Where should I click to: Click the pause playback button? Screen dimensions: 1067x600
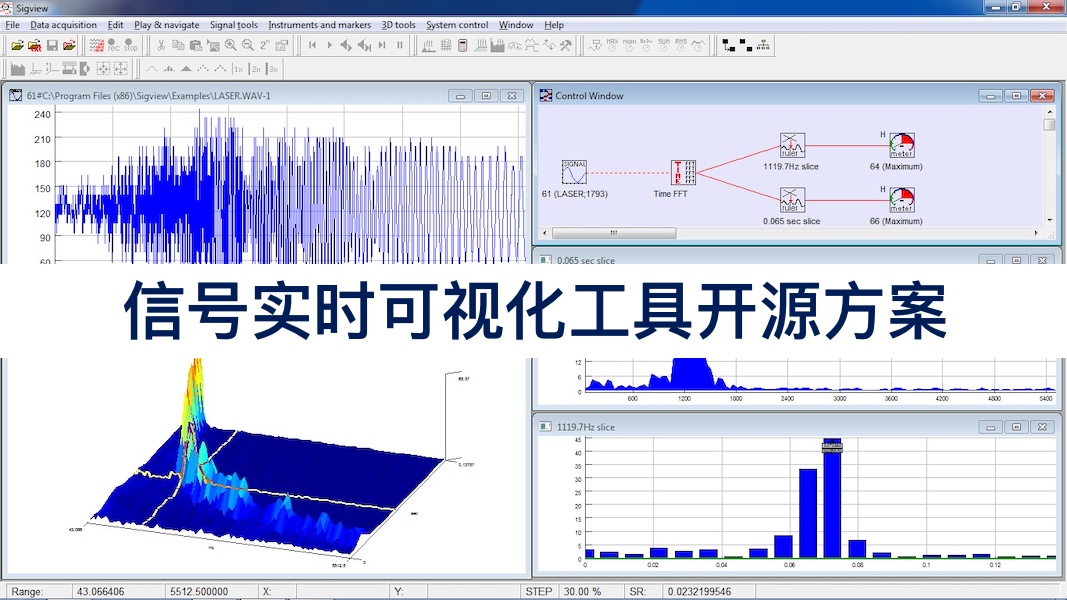click(400, 45)
